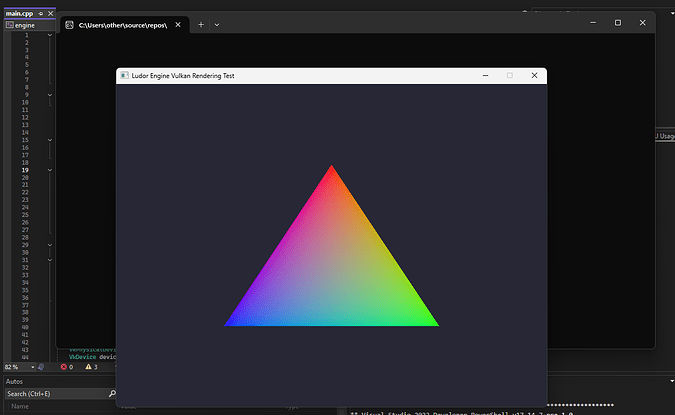Click the red error count icon
The image size is (675, 415).
(x=64, y=367)
